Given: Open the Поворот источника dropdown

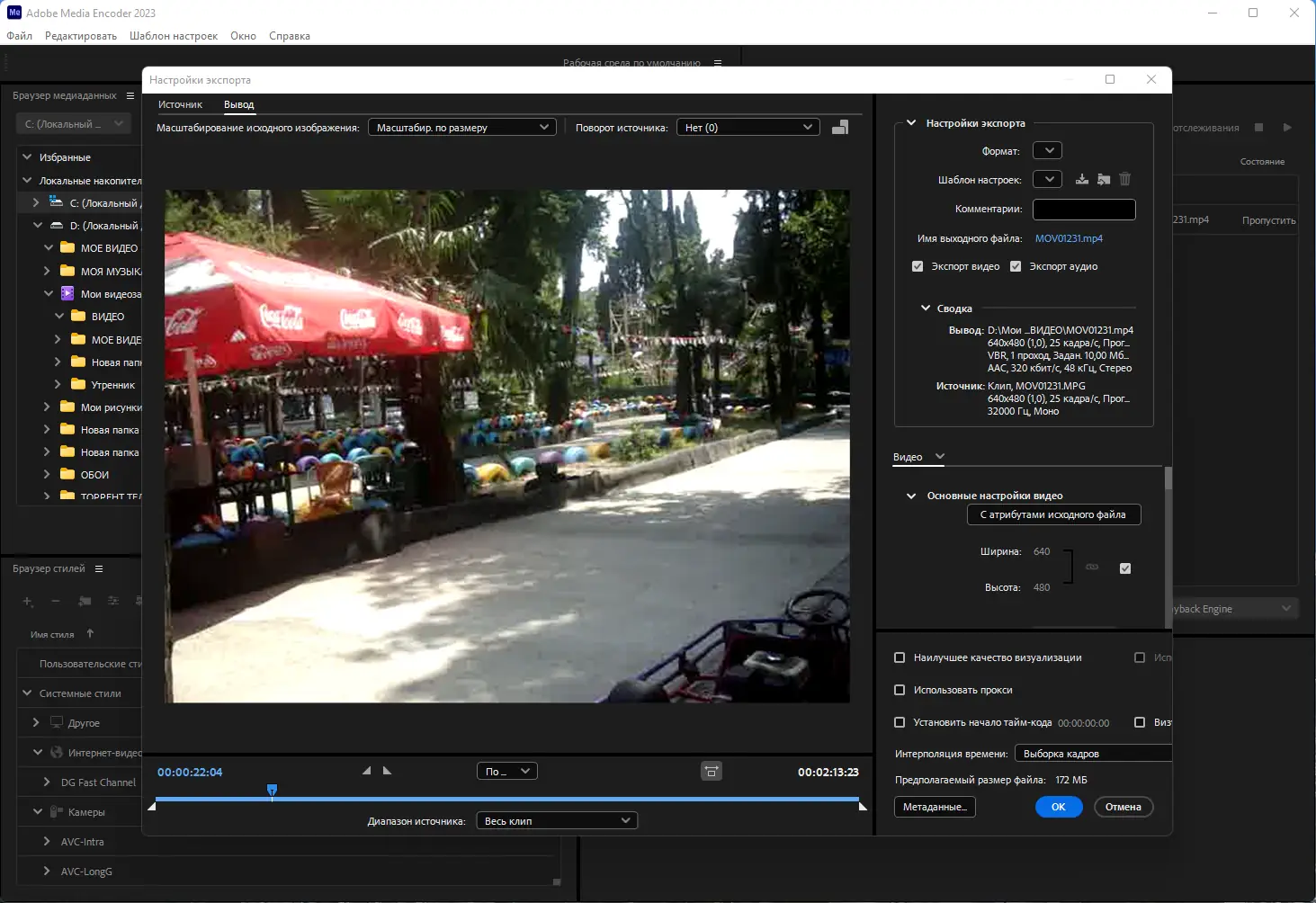Looking at the screenshot, I should (748, 128).
